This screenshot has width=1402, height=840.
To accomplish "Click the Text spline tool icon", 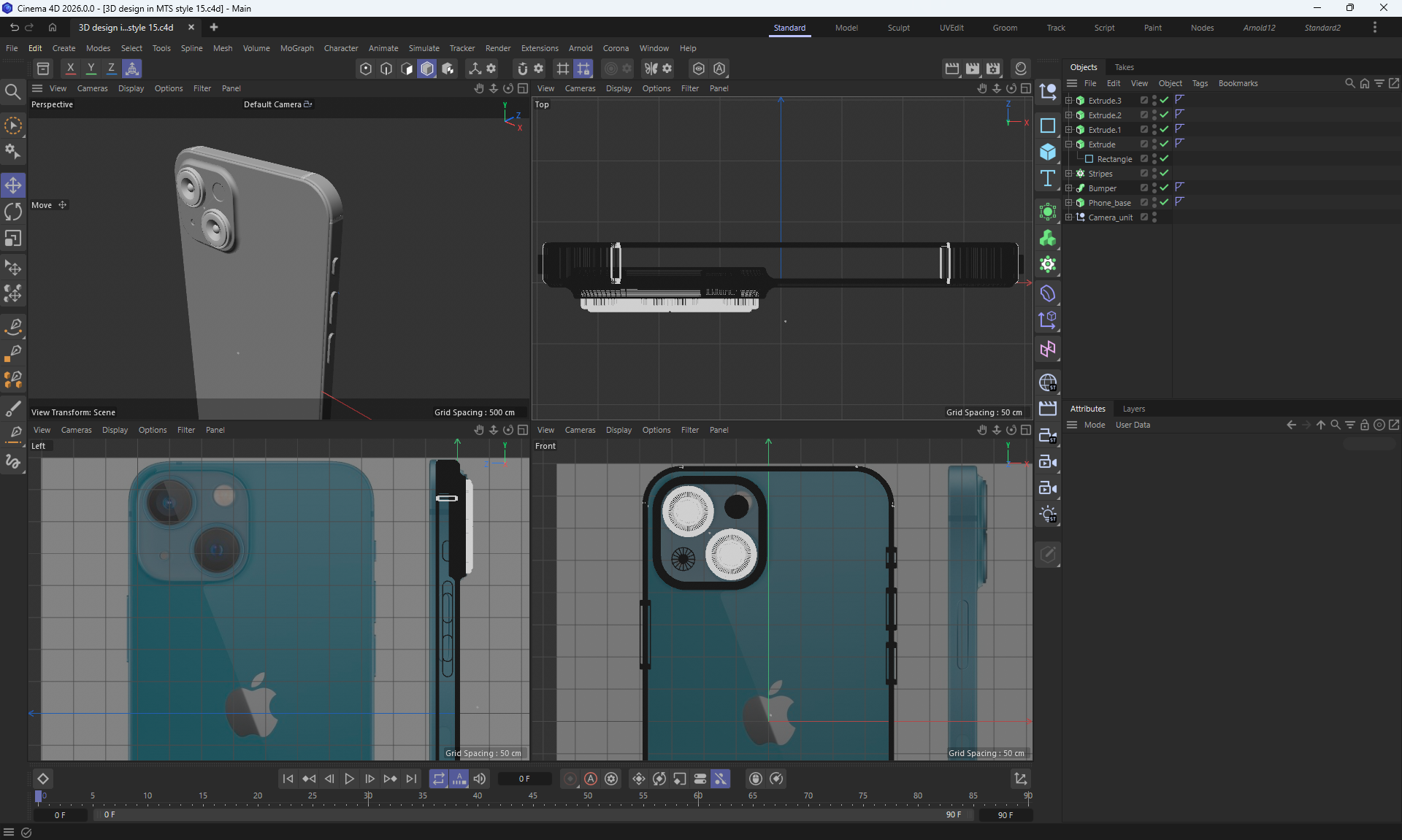I will (1048, 178).
